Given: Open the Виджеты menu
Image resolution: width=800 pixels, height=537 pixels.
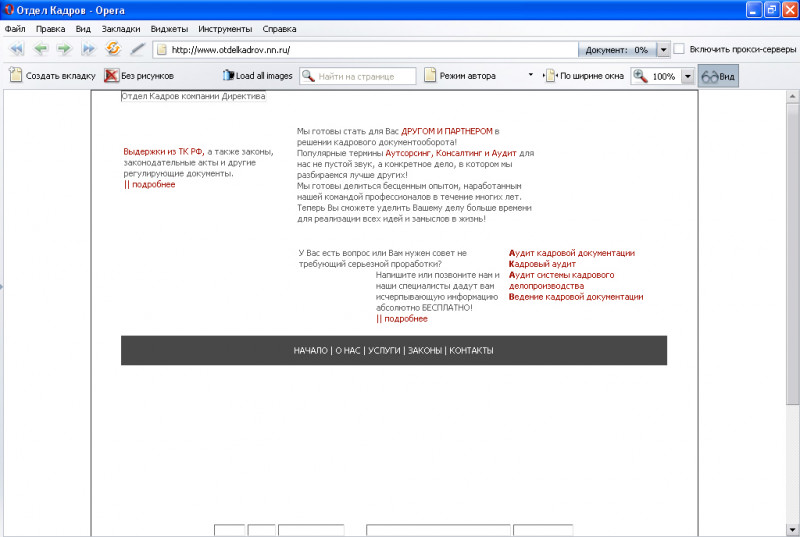Looking at the screenshot, I should 169,29.
